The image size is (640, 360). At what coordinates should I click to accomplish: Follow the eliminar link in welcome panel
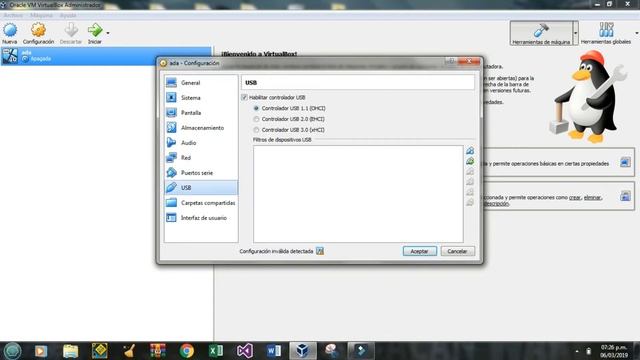(592, 197)
